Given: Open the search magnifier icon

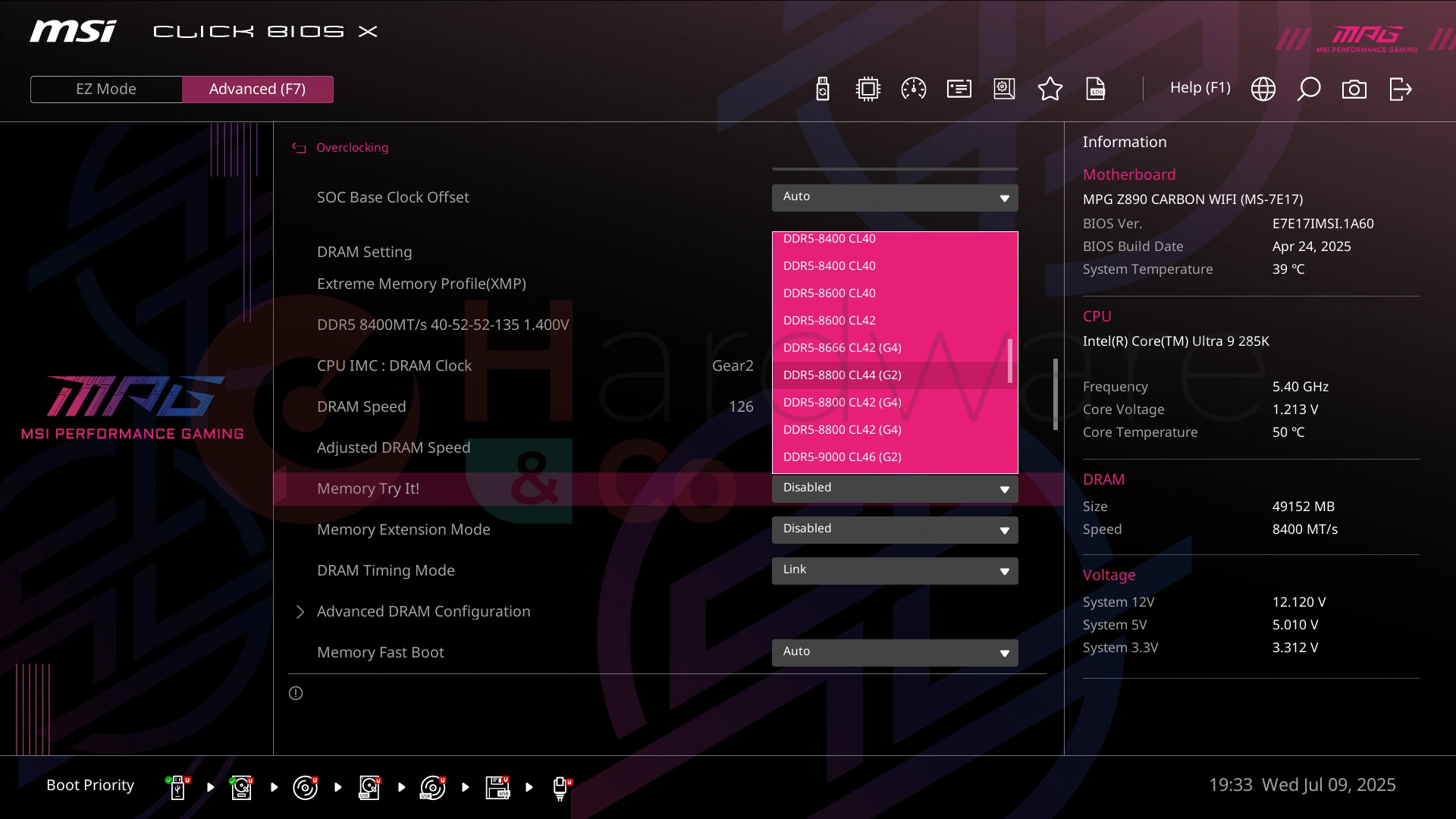Looking at the screenshot, I should pyautogui.click(x=1308, y=89).
